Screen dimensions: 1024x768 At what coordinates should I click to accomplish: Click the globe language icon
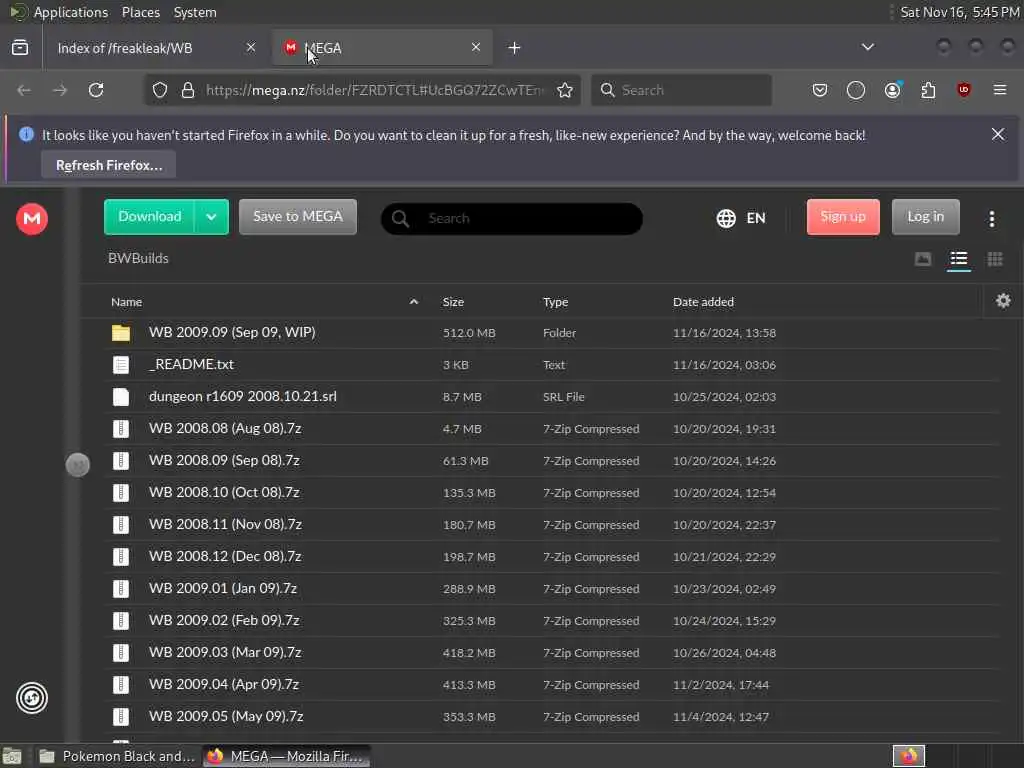coord(726,218)
